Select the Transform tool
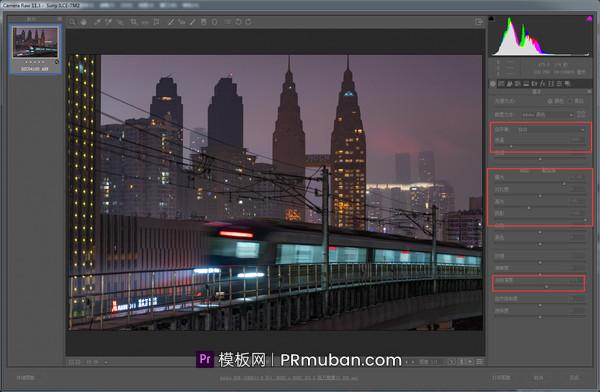 click(x=157, y=22)
